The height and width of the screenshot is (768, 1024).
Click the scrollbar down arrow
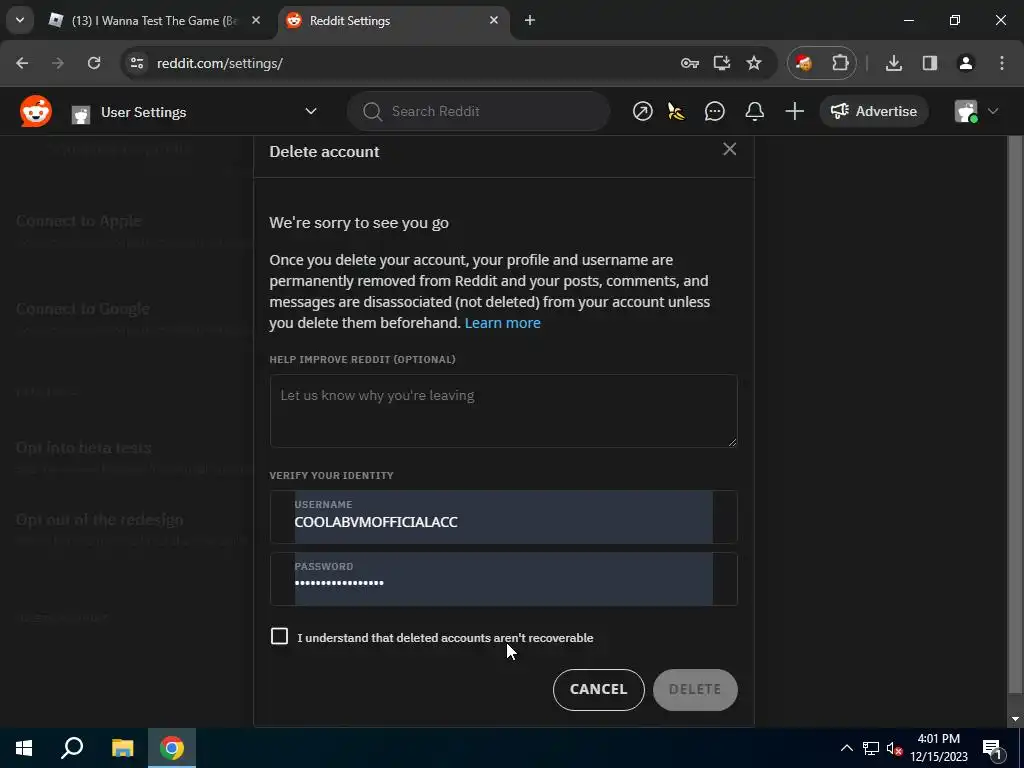1015,719
